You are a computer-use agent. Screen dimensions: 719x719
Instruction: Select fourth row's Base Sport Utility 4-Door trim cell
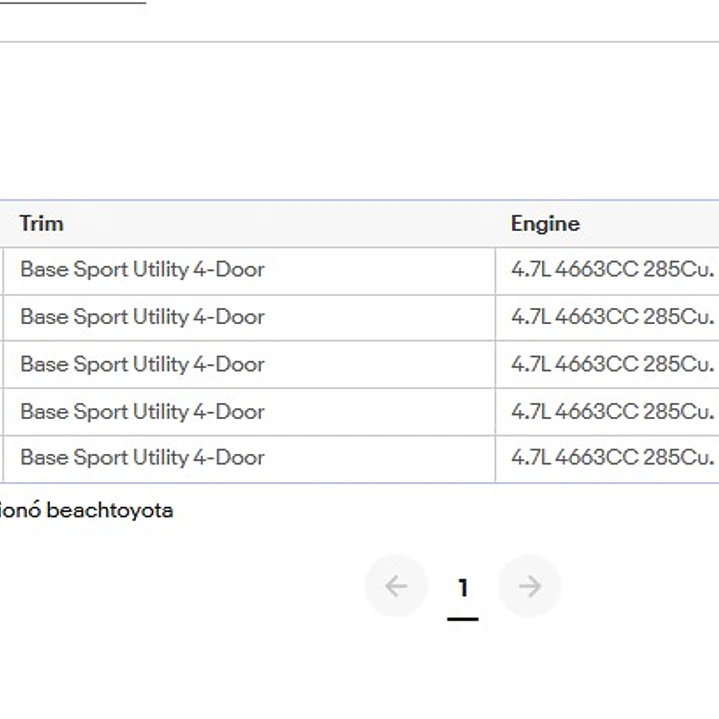tap(249, 412)
